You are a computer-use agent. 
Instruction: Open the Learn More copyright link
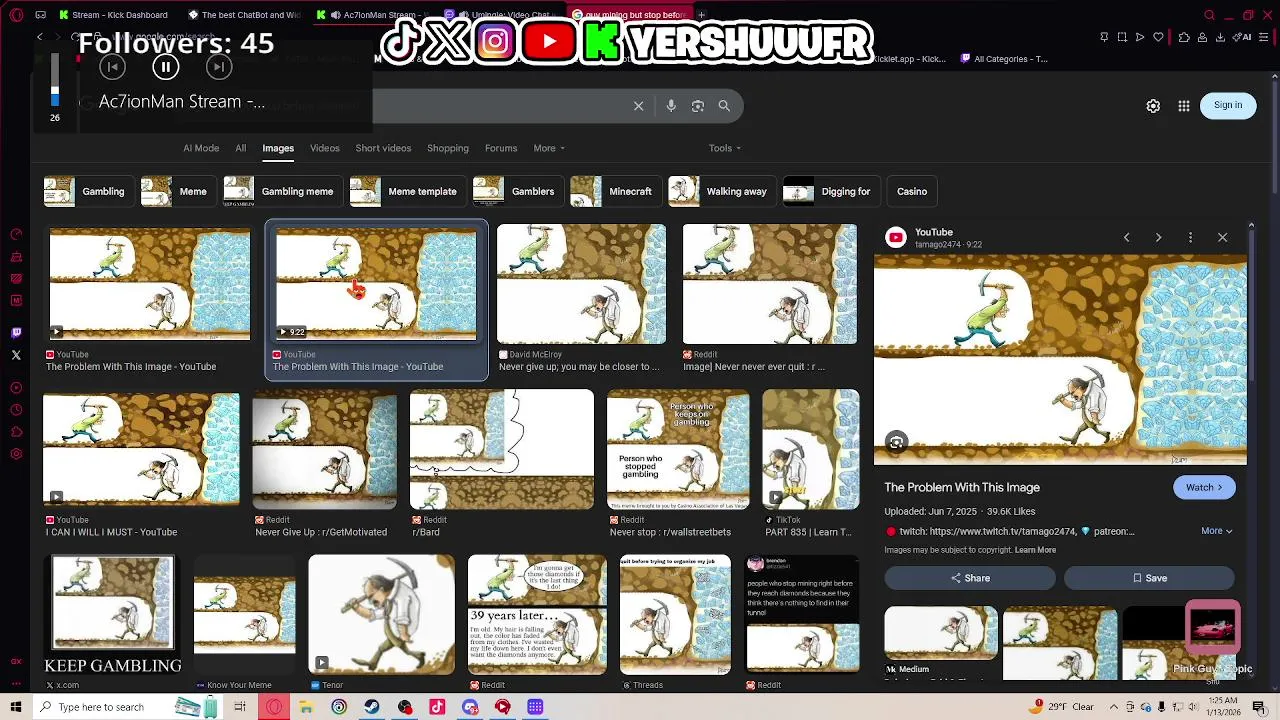[x=1035, y=550]
